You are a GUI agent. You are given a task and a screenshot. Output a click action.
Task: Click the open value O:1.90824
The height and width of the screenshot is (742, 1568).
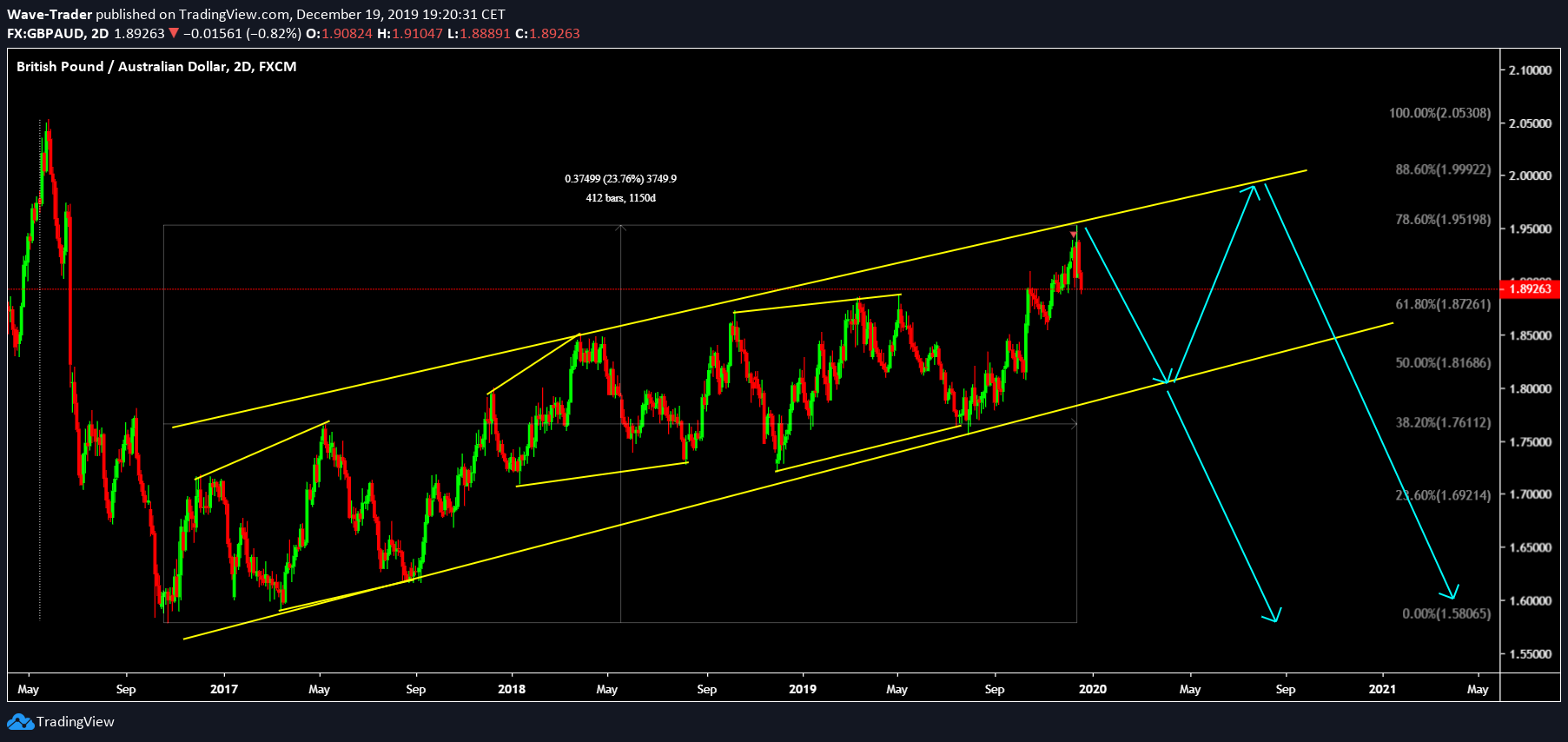pos(340,34)
